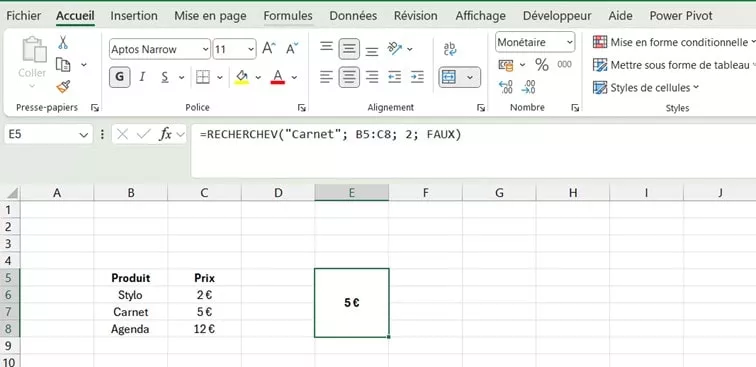Switch to the Formules tab

click(x=288, y=16)
